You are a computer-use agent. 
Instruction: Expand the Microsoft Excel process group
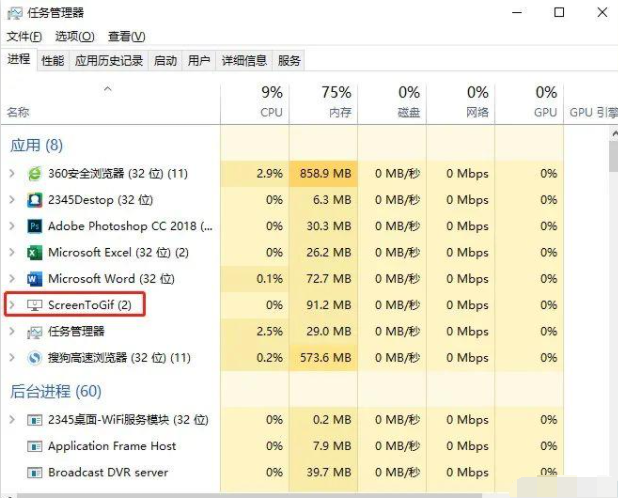click(12, 252)
